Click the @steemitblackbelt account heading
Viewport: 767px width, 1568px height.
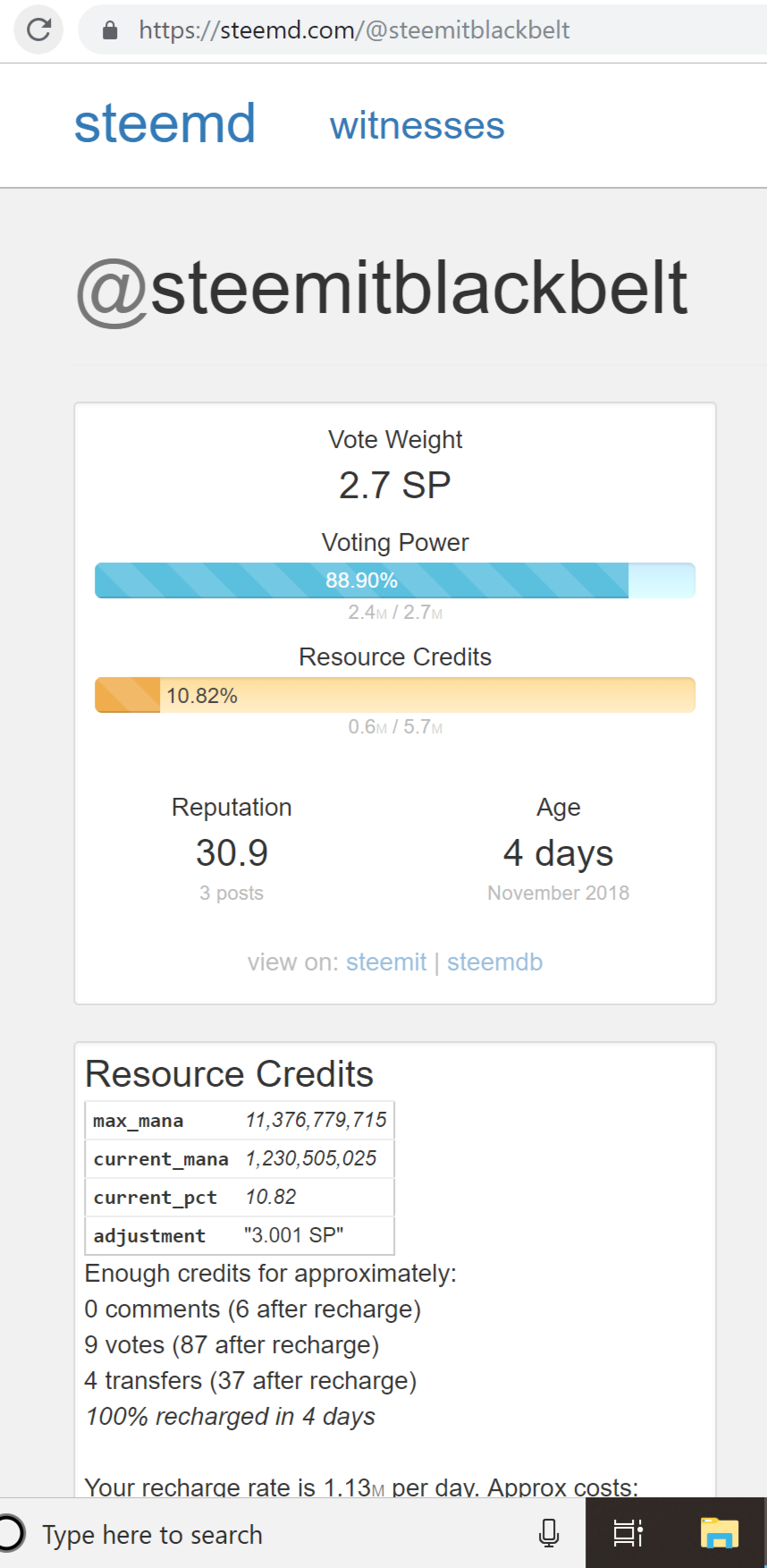pos(383,289)
